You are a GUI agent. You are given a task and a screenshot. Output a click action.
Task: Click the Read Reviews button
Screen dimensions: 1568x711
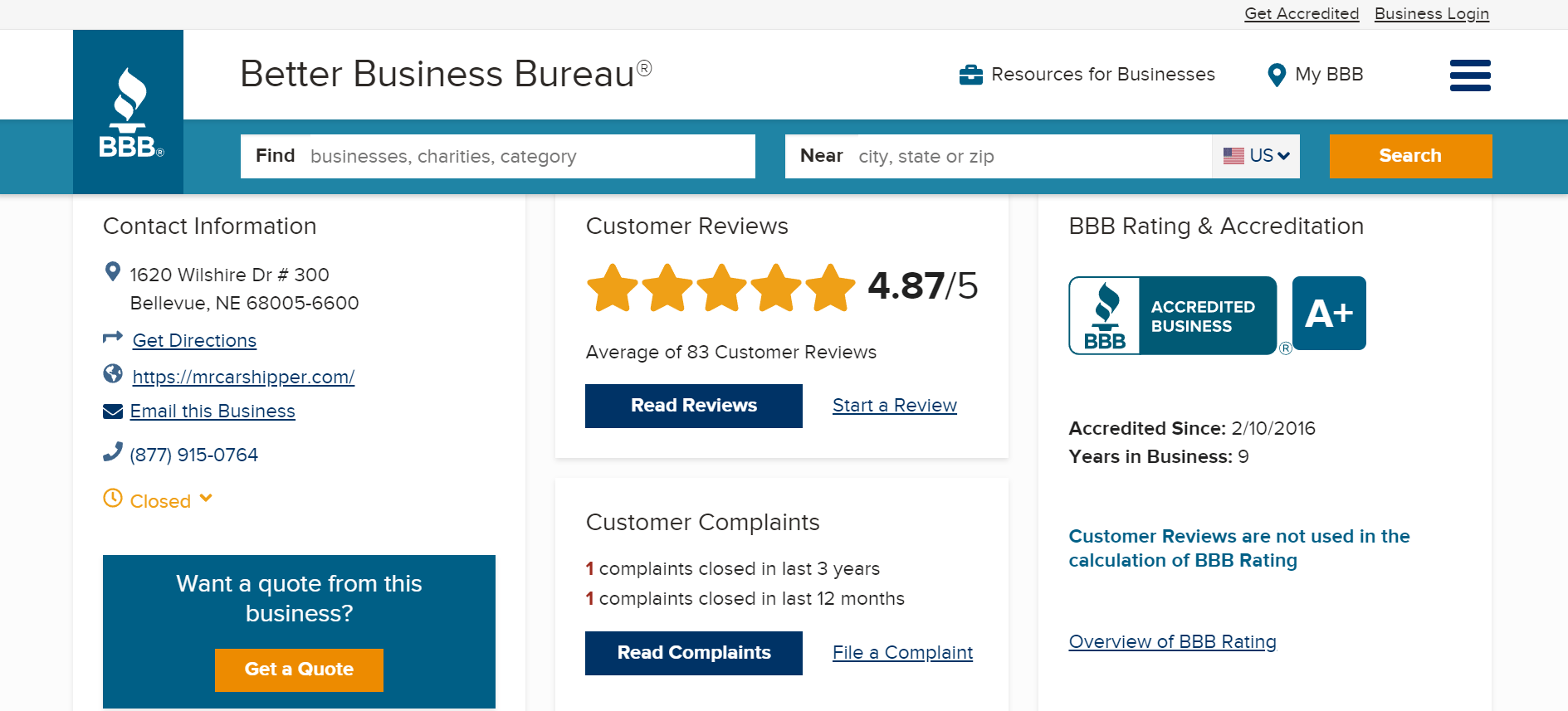coord(693,406)
